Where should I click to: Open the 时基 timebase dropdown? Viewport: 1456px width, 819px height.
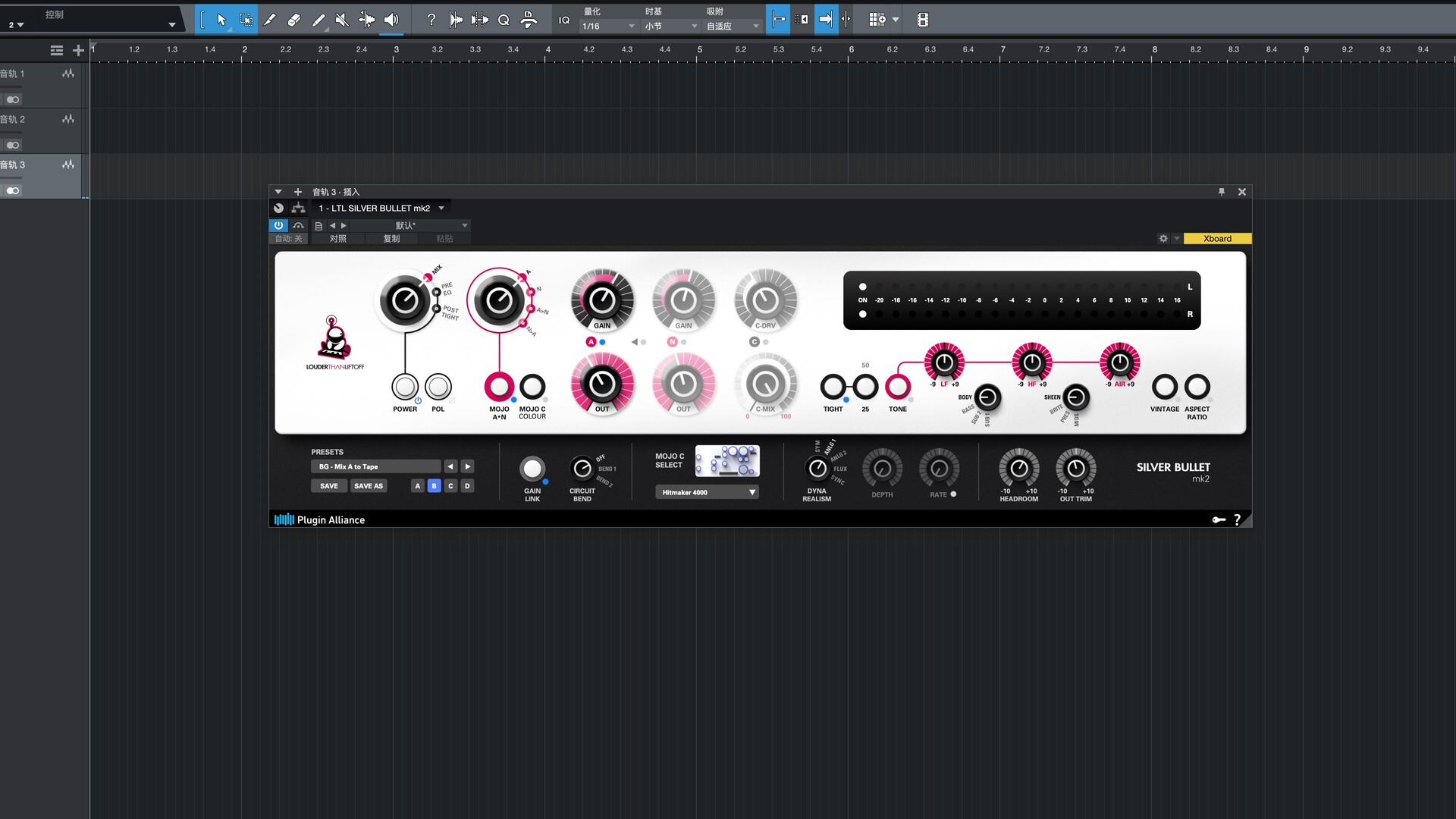click(671, 26)
